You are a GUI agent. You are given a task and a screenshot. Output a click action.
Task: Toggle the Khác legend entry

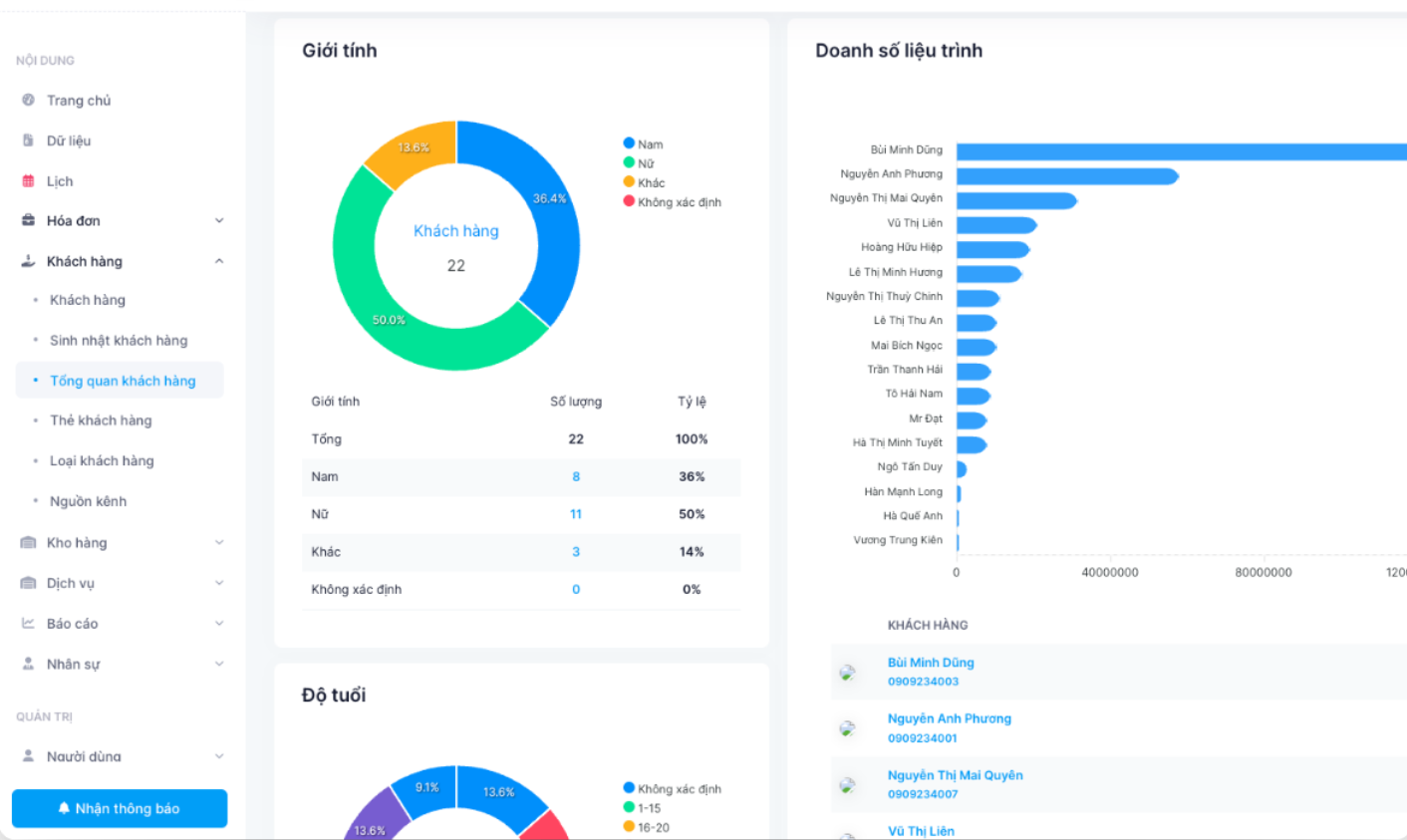644,182
